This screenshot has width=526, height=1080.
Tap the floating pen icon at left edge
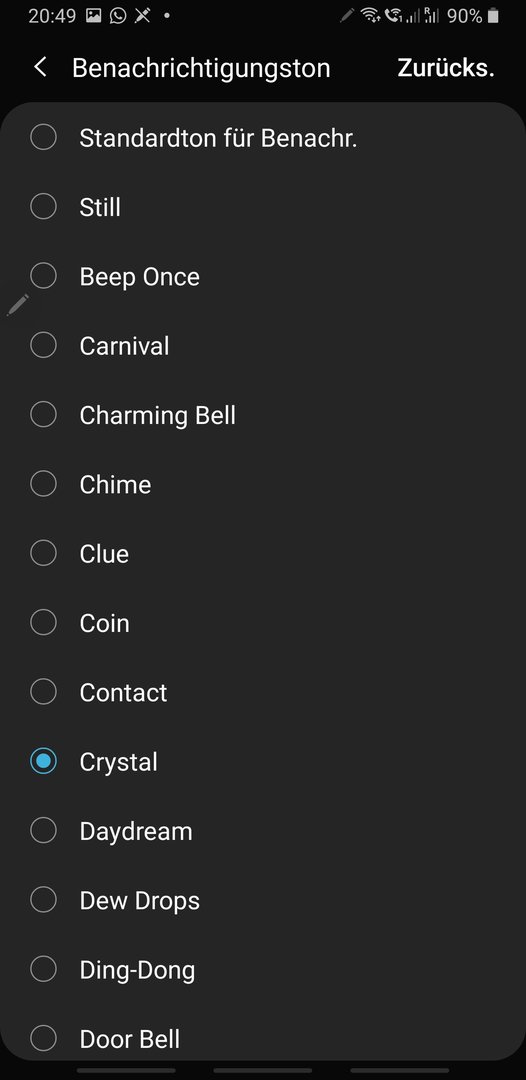19,304
